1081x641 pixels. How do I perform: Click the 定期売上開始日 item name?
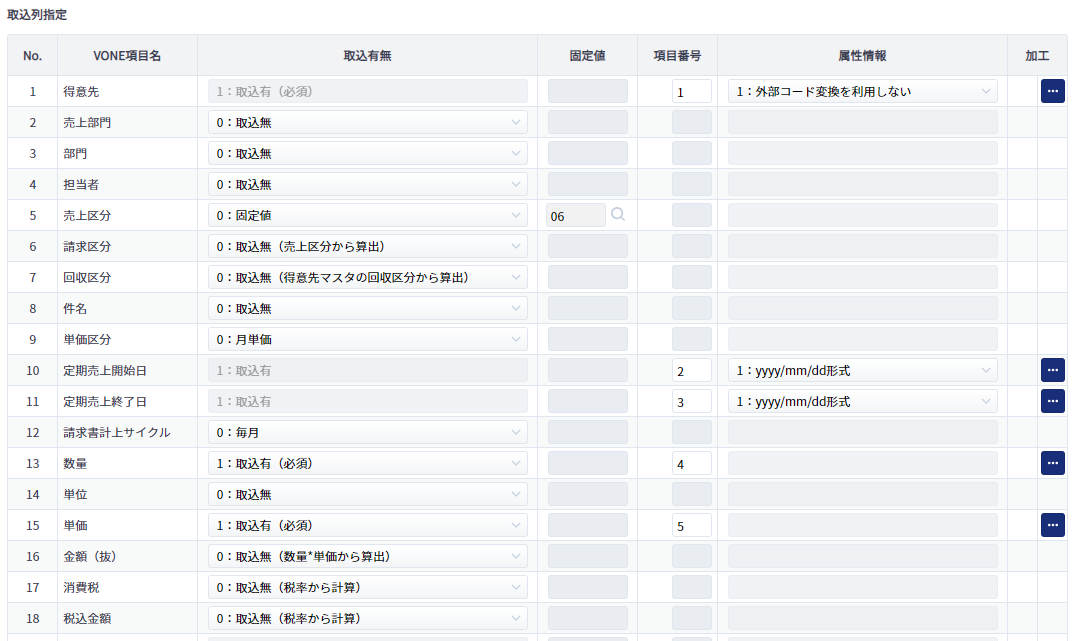[105, 370]
